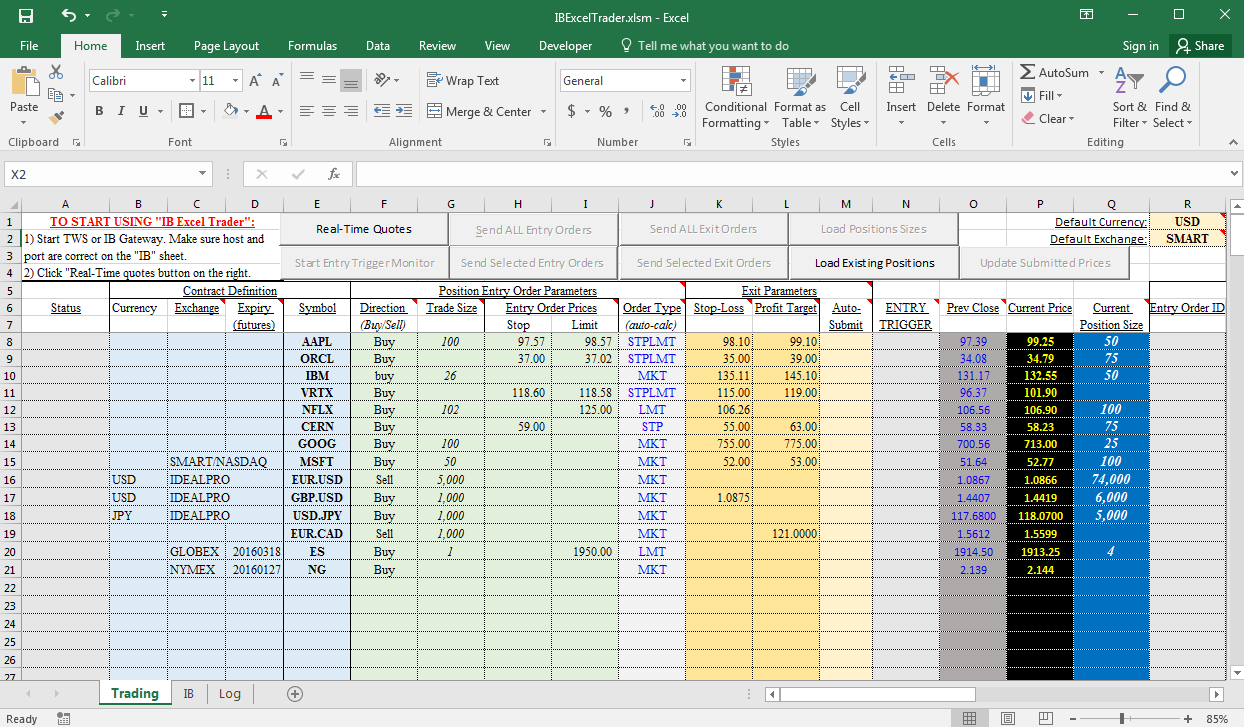Toggle bold formatting
The height and width of the screenshot is (727, 1244).
coord(98,111)
